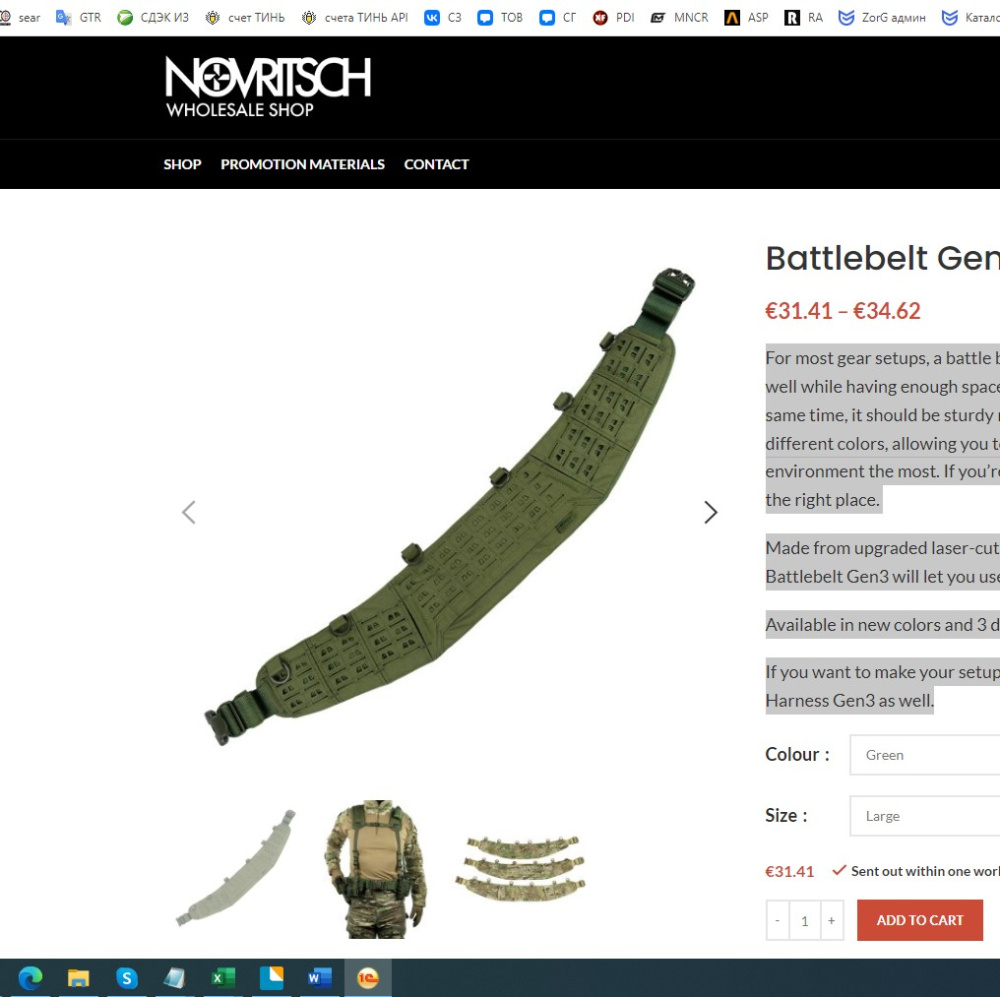The width and height of the screenshot is (1000, 997).
Task: Click the ADD TO CART button
Action: click(x=920, y=920)
